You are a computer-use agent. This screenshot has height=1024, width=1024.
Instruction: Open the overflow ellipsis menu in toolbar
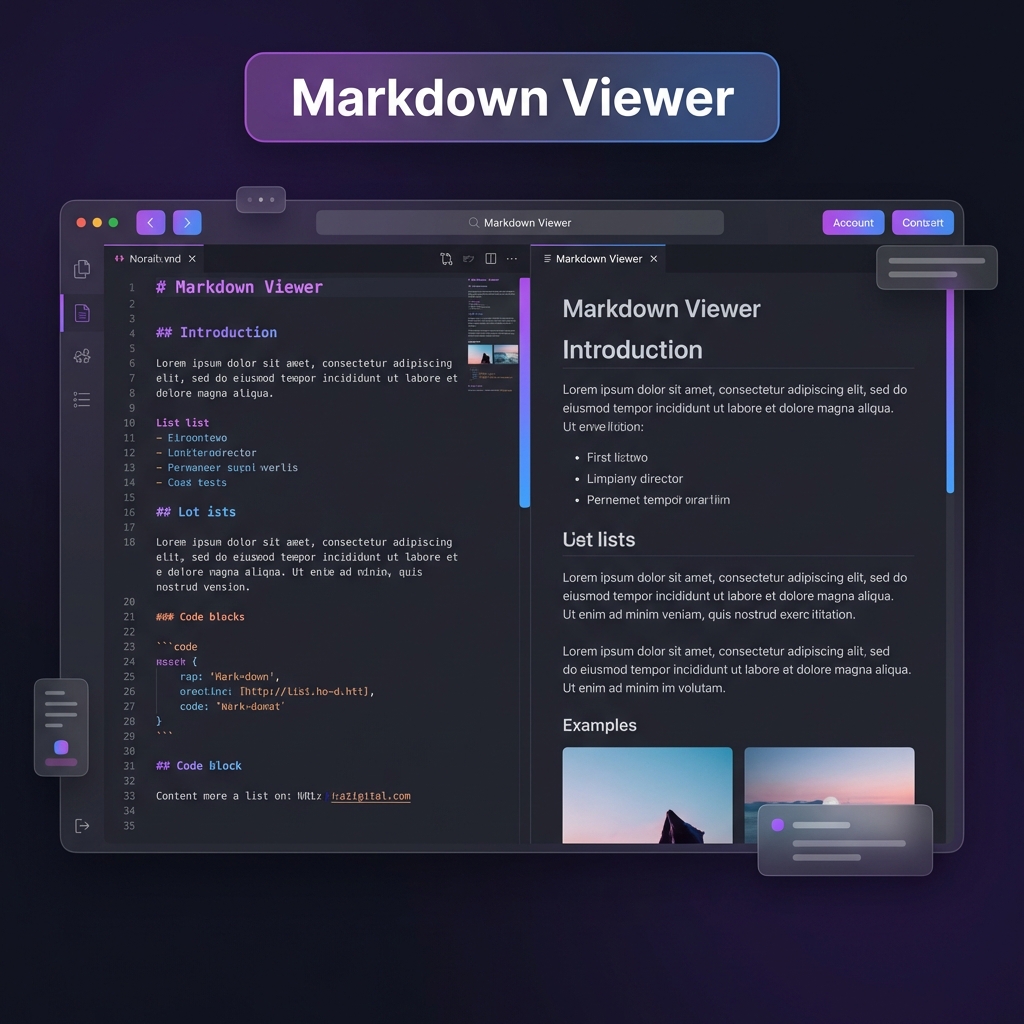511,258
